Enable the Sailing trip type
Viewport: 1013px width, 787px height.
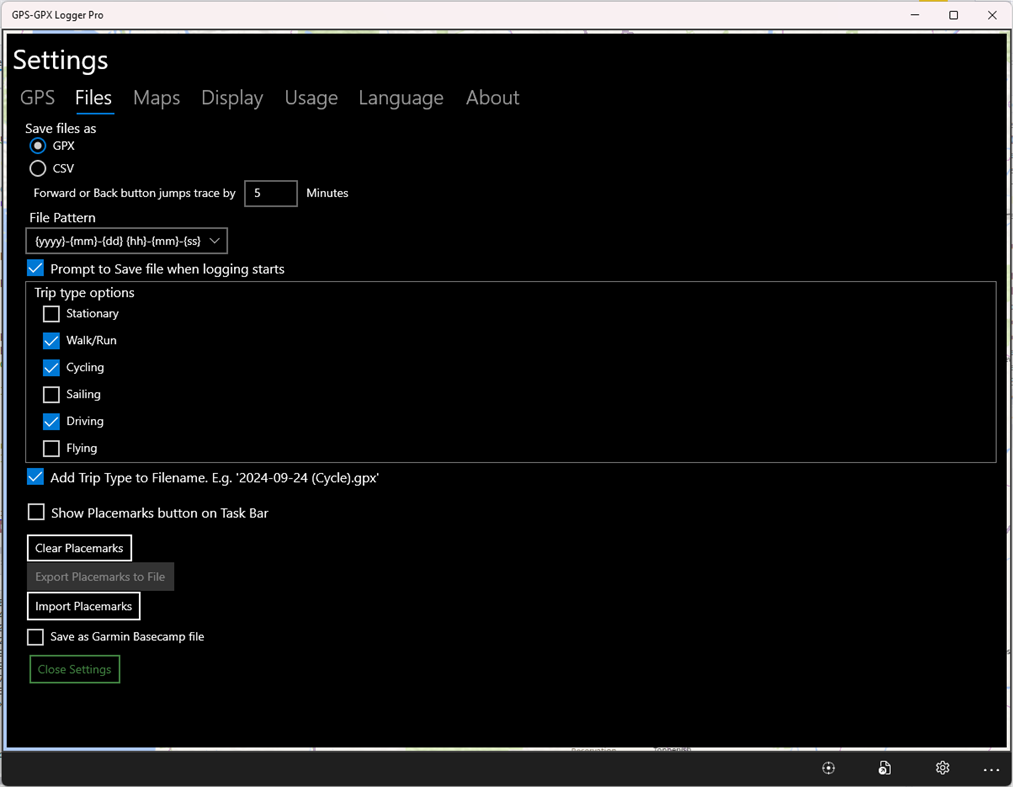pyautogui.click(x=51, y=394)
